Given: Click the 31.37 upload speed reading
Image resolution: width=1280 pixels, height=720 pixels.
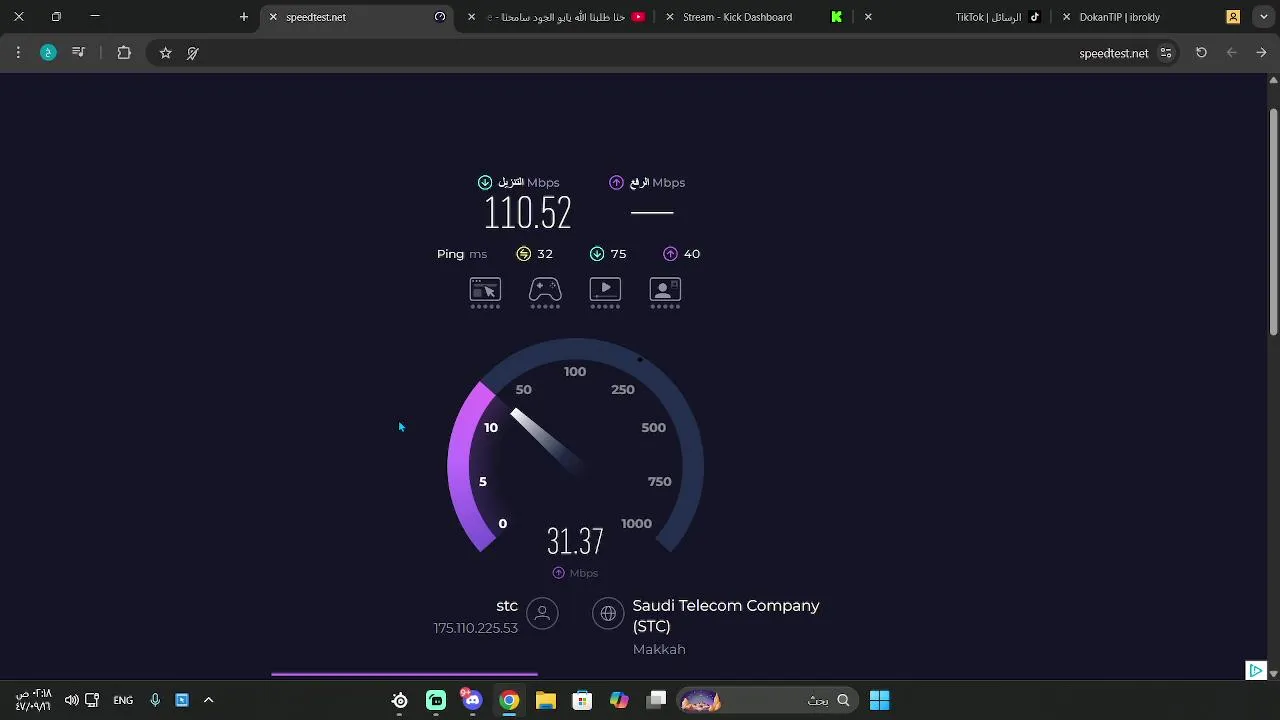Looking at the screenshot, I should click(575, 541).
